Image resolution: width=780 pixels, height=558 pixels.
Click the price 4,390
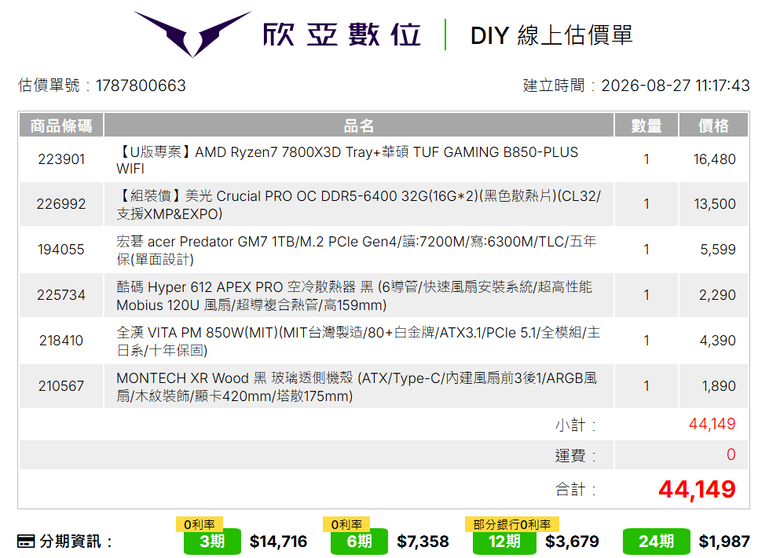718,340
